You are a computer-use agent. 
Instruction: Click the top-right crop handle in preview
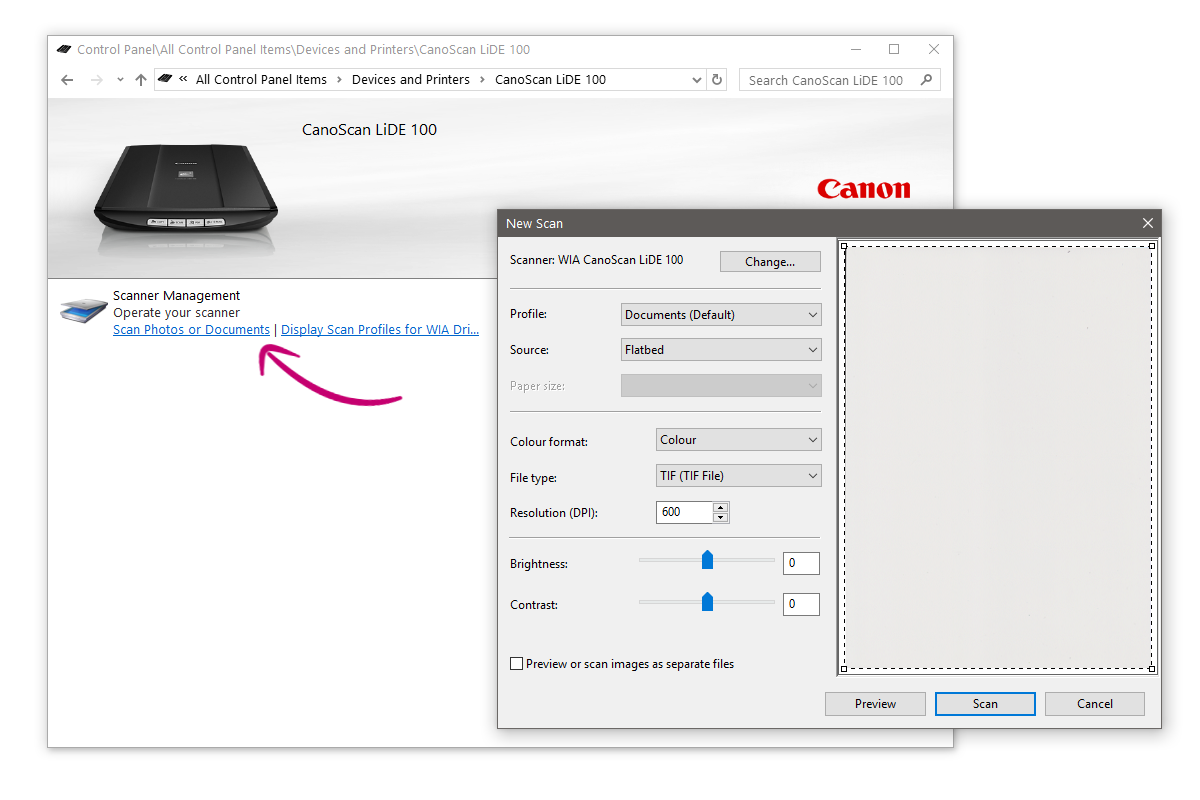click(x=1152, y=246)
